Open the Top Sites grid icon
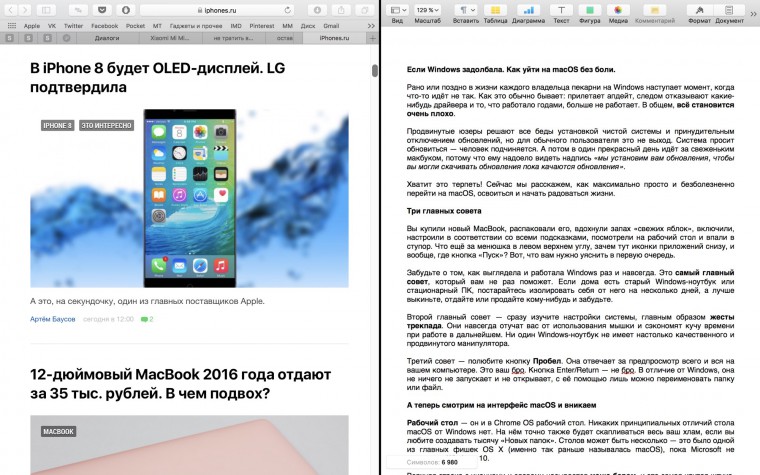The image size is (760, 475). (x=12, y=26)
